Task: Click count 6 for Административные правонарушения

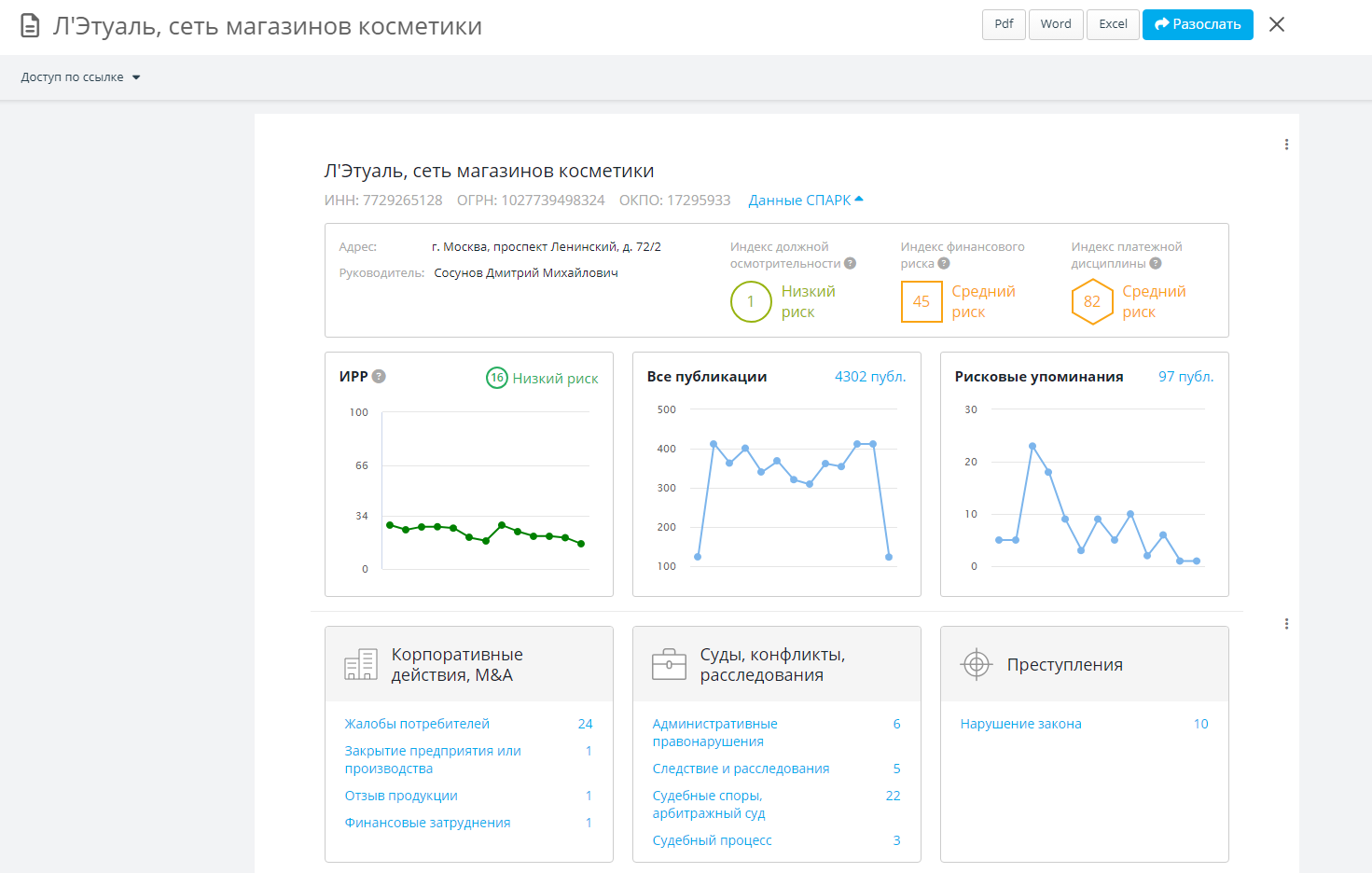Action: [897, 724]
